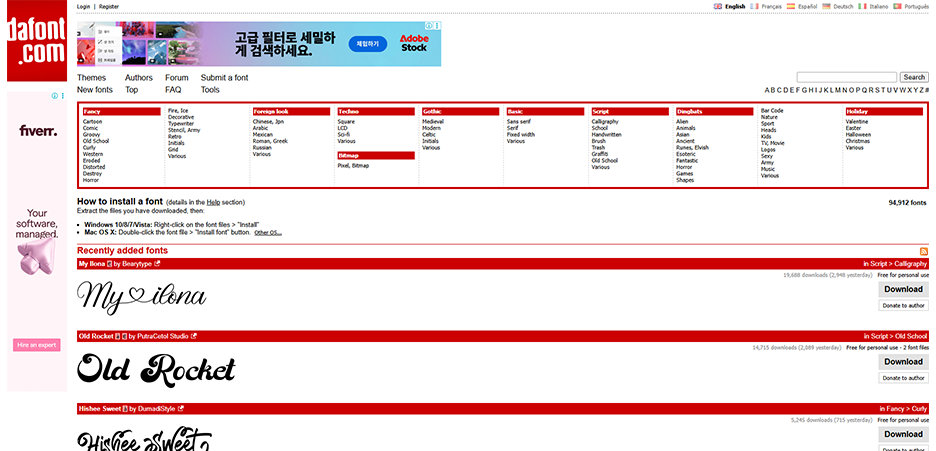Viewport: 936px width, 451px height.
Task: Click the Portuguese flag icon
Action: click(x=897, y=6)
